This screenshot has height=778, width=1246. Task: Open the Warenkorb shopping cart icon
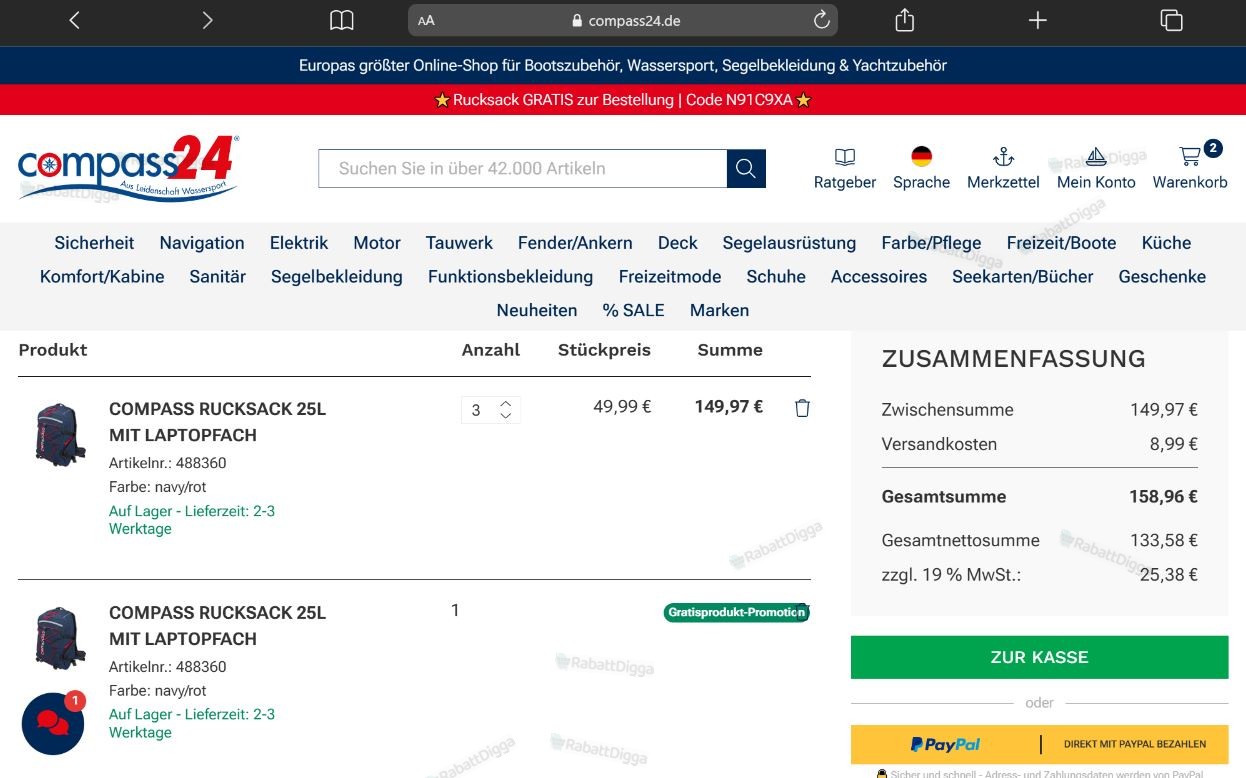click(x=1189, y=157)
